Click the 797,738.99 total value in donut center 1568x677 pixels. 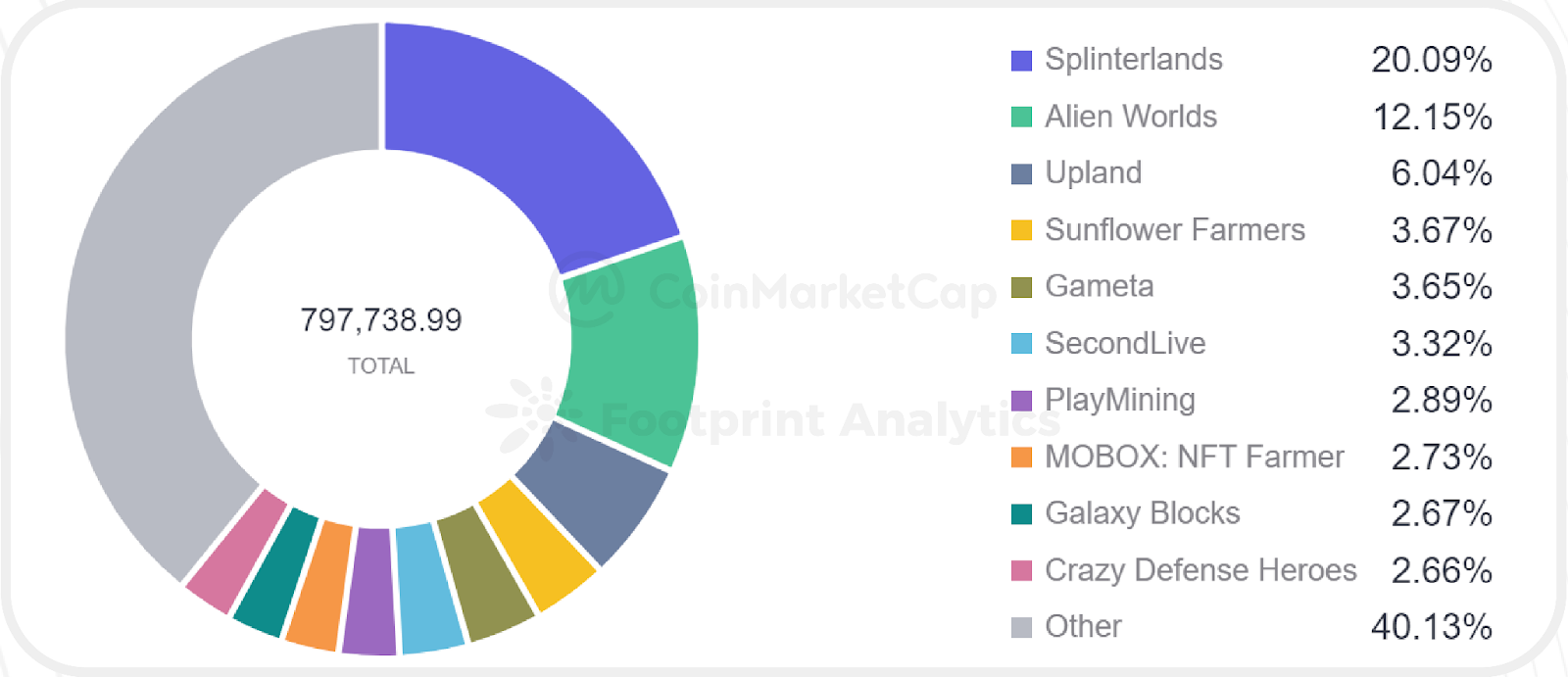[x=380, y=320]
